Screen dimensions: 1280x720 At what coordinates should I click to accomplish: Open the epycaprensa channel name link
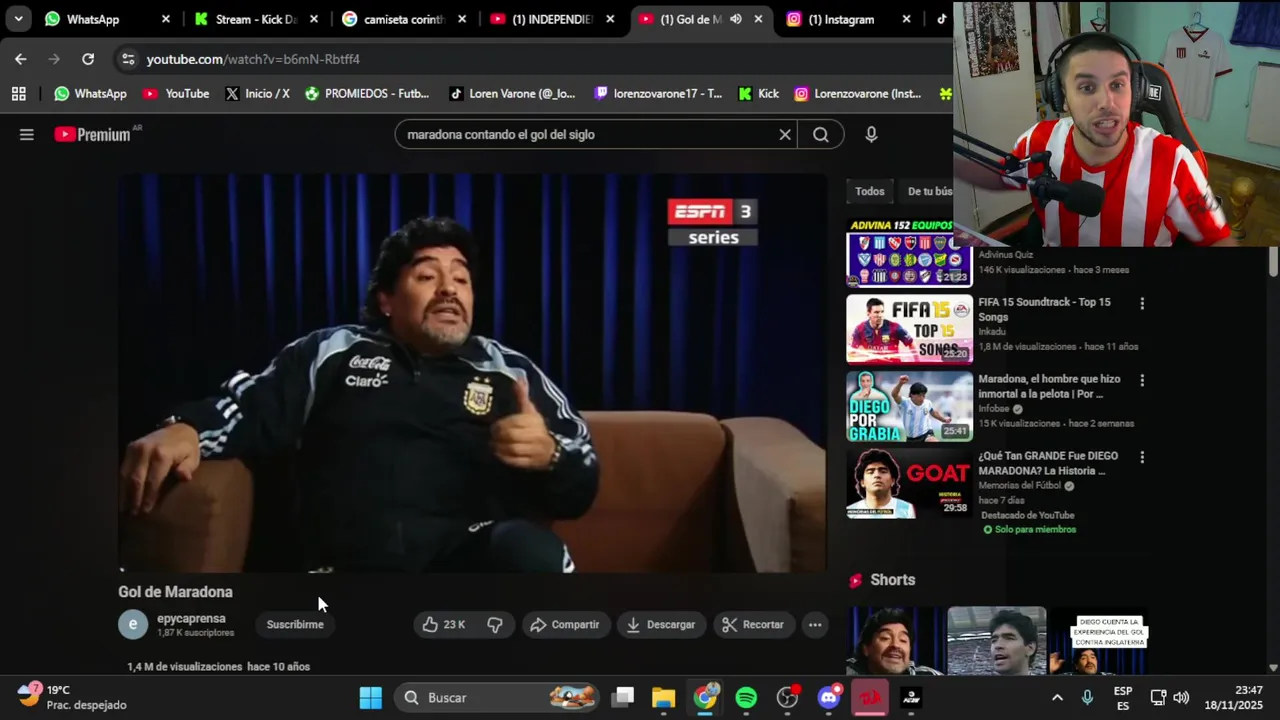point(191,618)
